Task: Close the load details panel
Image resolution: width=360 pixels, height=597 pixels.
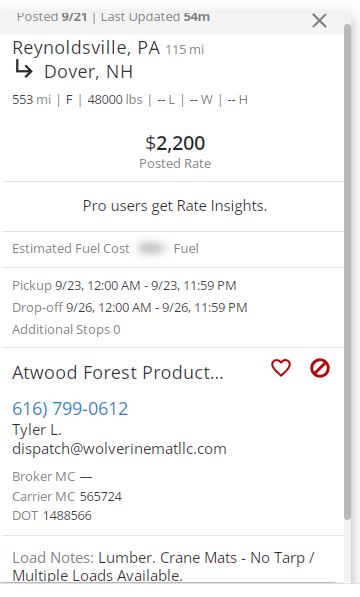Action: pyautogui.click(x=319, y=21)
